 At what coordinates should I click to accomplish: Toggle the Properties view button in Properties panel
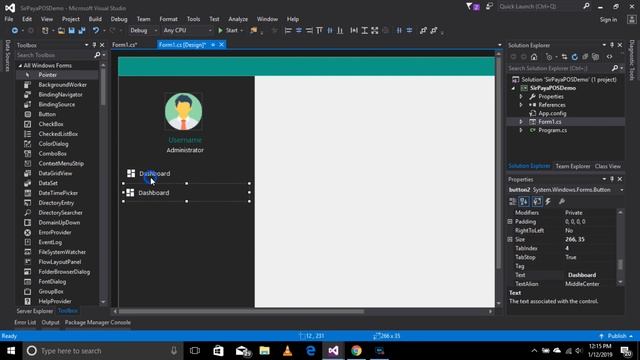537,201
